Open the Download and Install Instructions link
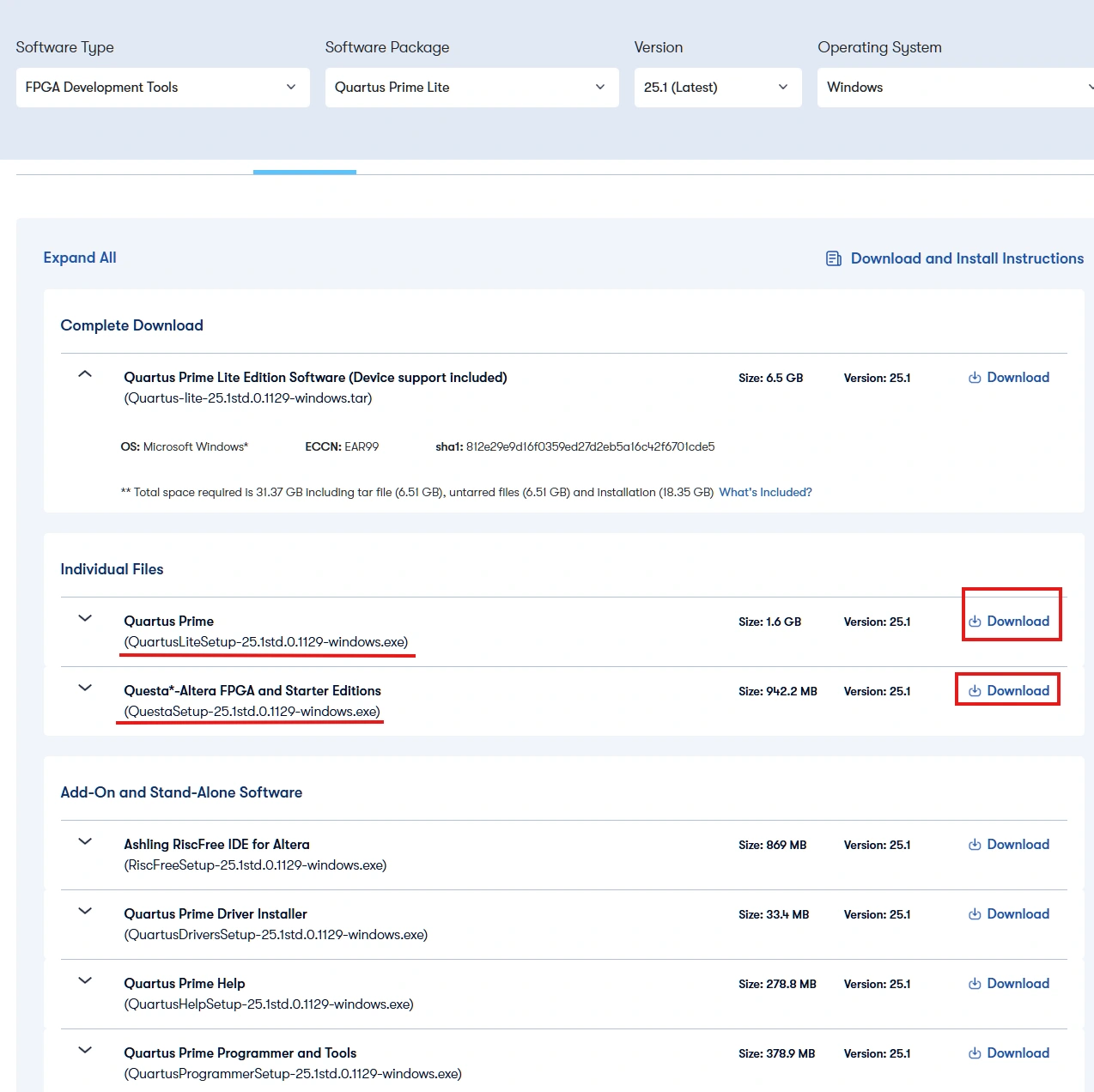This screenshot has height=1092, width=1094. pos(967,258)
